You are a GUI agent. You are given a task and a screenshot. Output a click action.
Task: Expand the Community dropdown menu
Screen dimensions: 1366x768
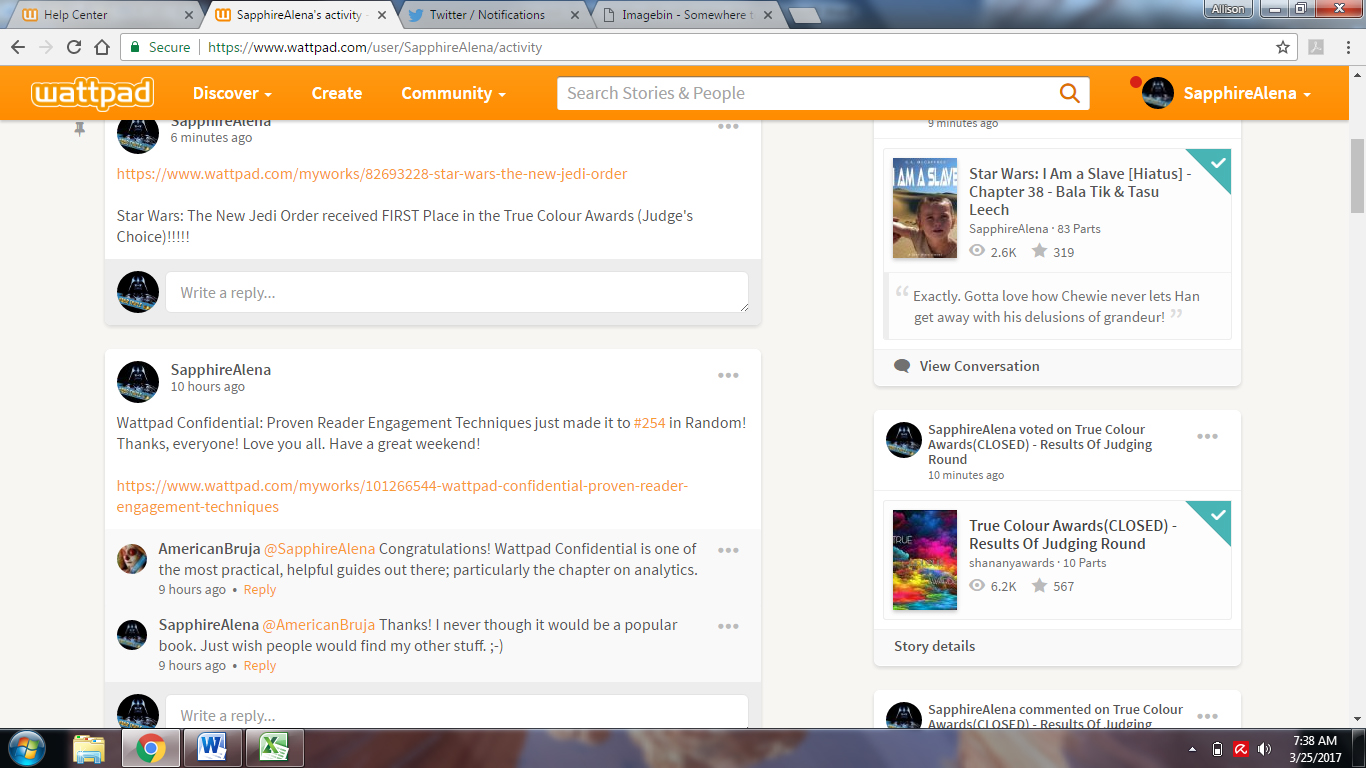tap(453, 93)
